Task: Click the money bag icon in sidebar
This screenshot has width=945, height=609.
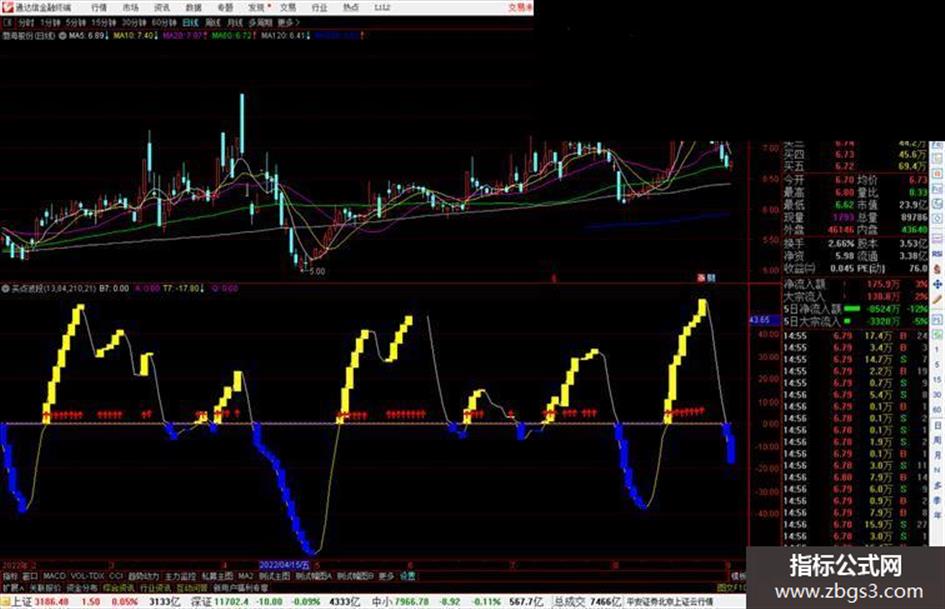Action: 938,269
